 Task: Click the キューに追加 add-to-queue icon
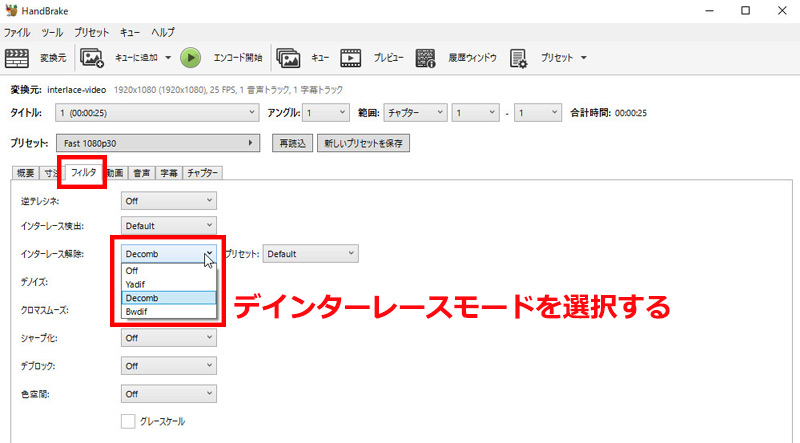[x=92, y=57]
